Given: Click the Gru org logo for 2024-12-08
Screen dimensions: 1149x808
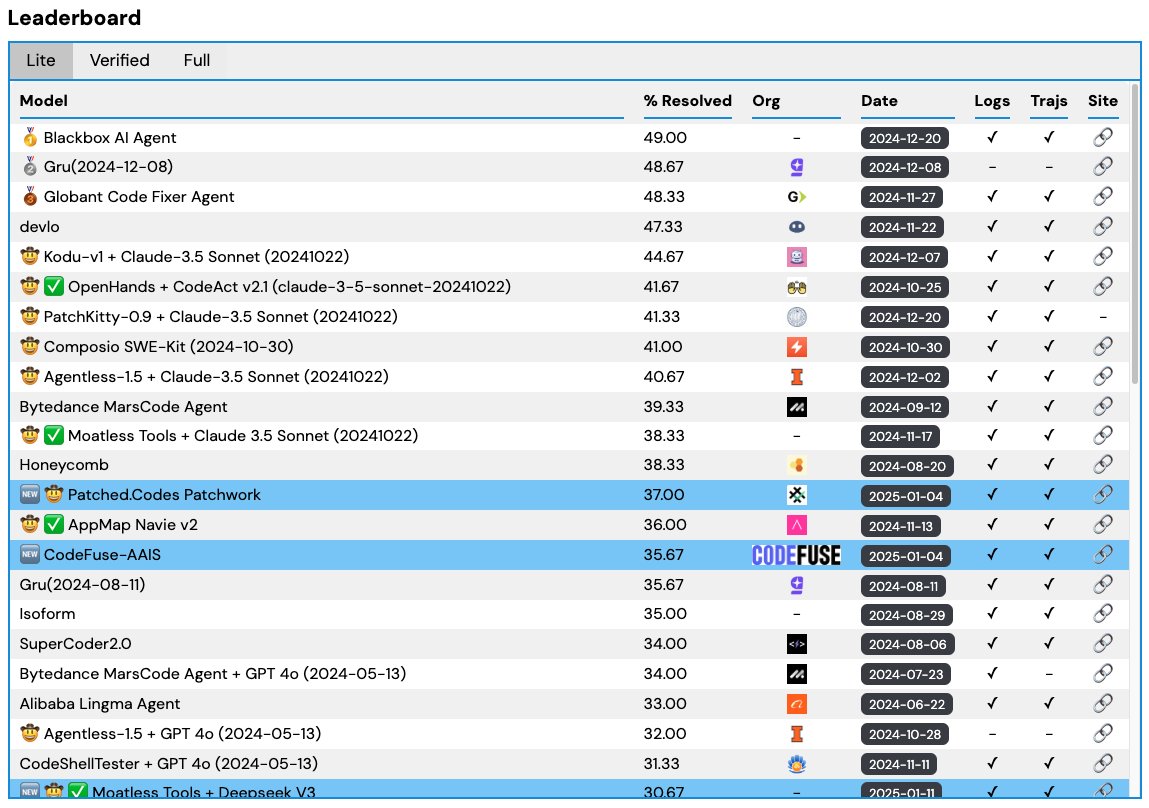Looking at the screenshot, I should [x=797, y=167].
